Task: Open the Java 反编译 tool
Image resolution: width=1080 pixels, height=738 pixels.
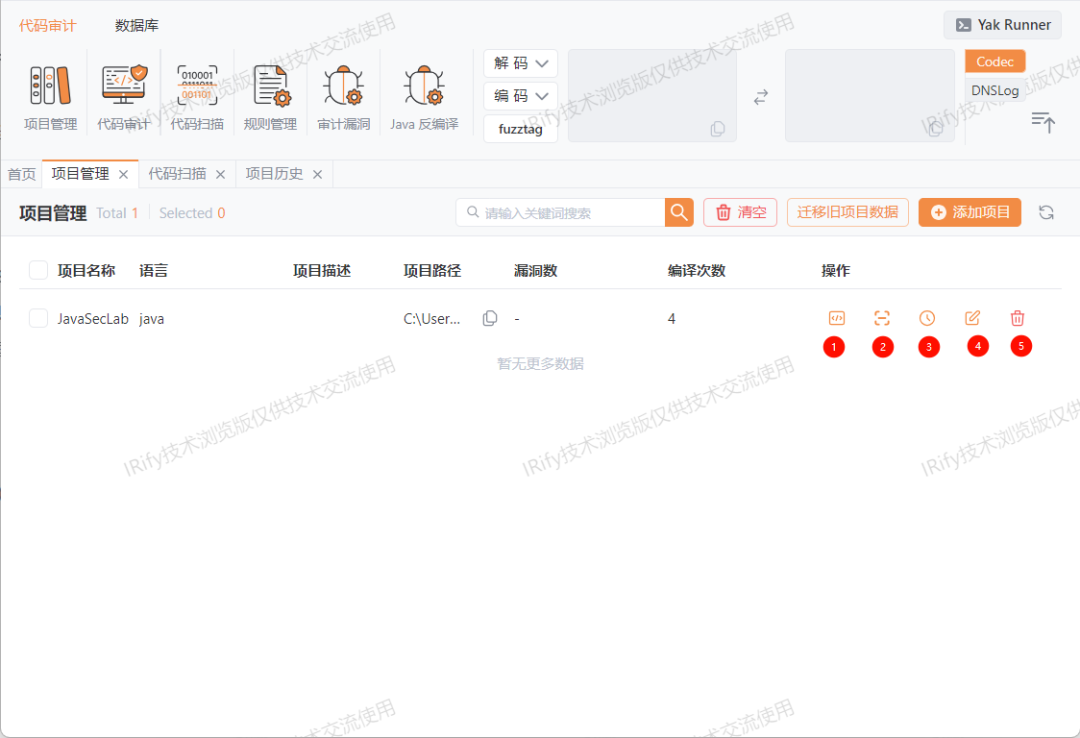Action: (424, 96)
